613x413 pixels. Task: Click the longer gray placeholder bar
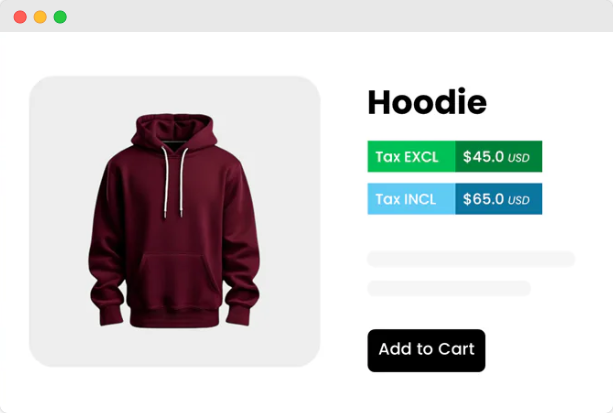(x=471, y=259)
